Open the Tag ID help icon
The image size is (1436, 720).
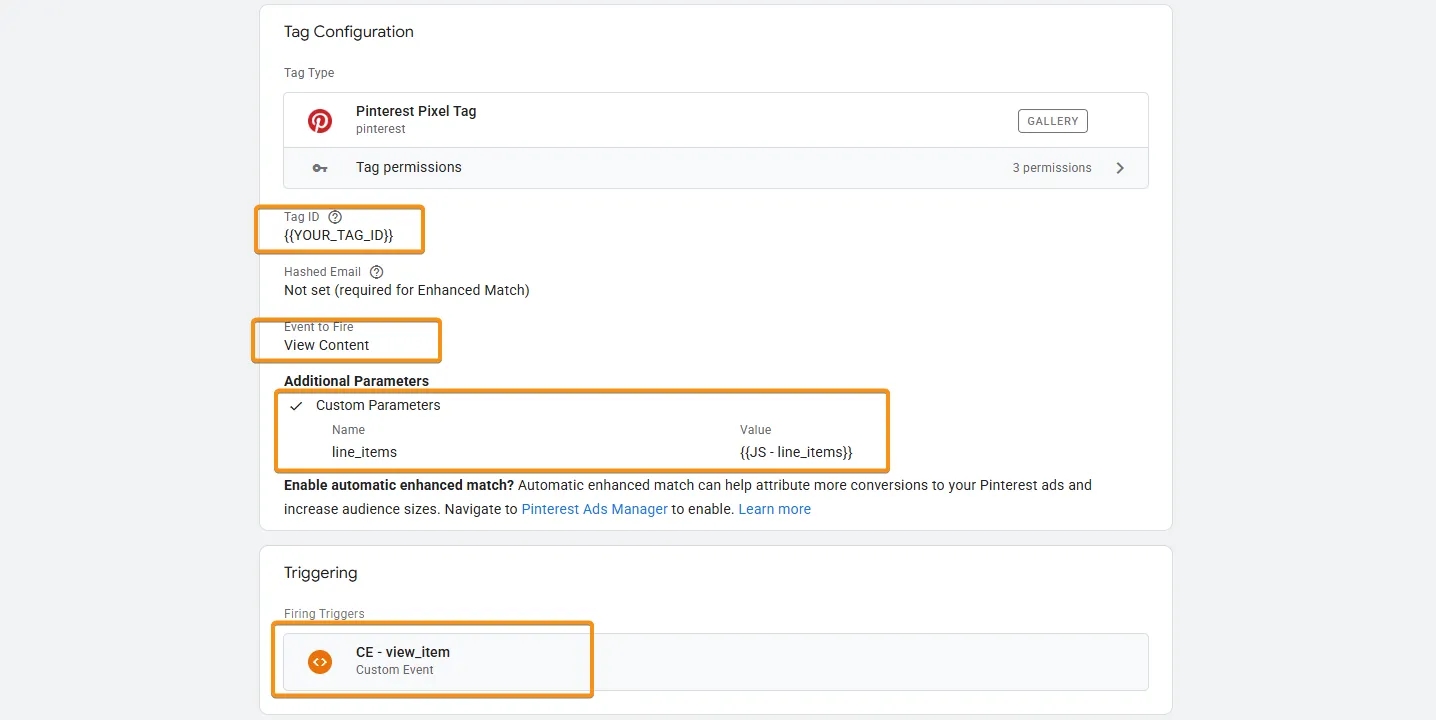coord(335,217)
